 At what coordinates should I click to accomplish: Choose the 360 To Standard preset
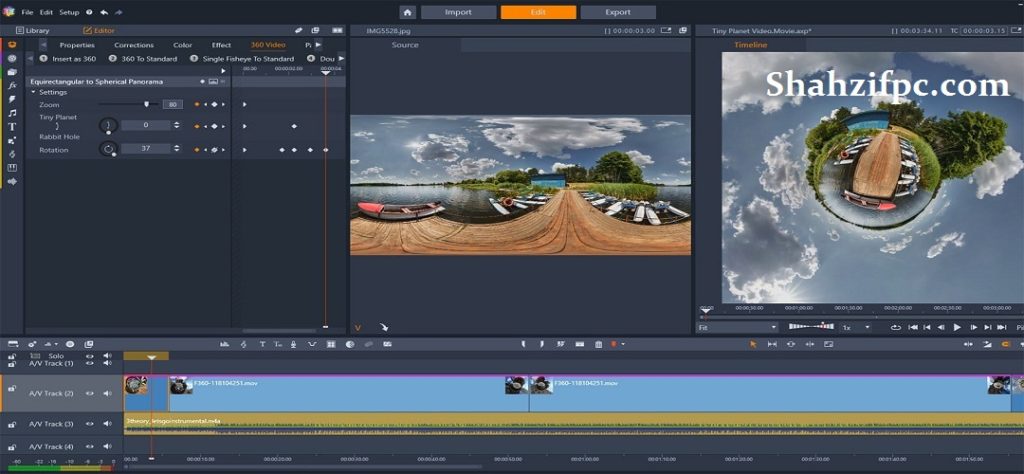pyautogui.click(x=143, y=59)
